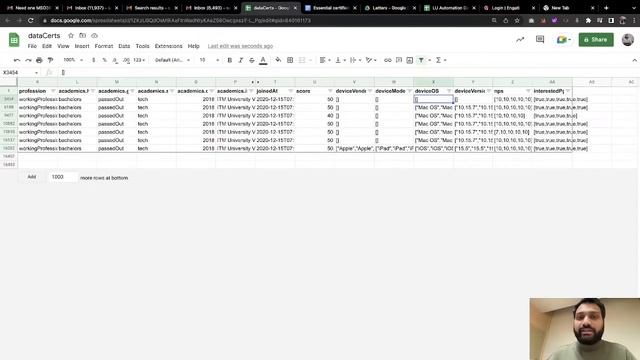Open the Google Sheets home icon

coord(14,40)
